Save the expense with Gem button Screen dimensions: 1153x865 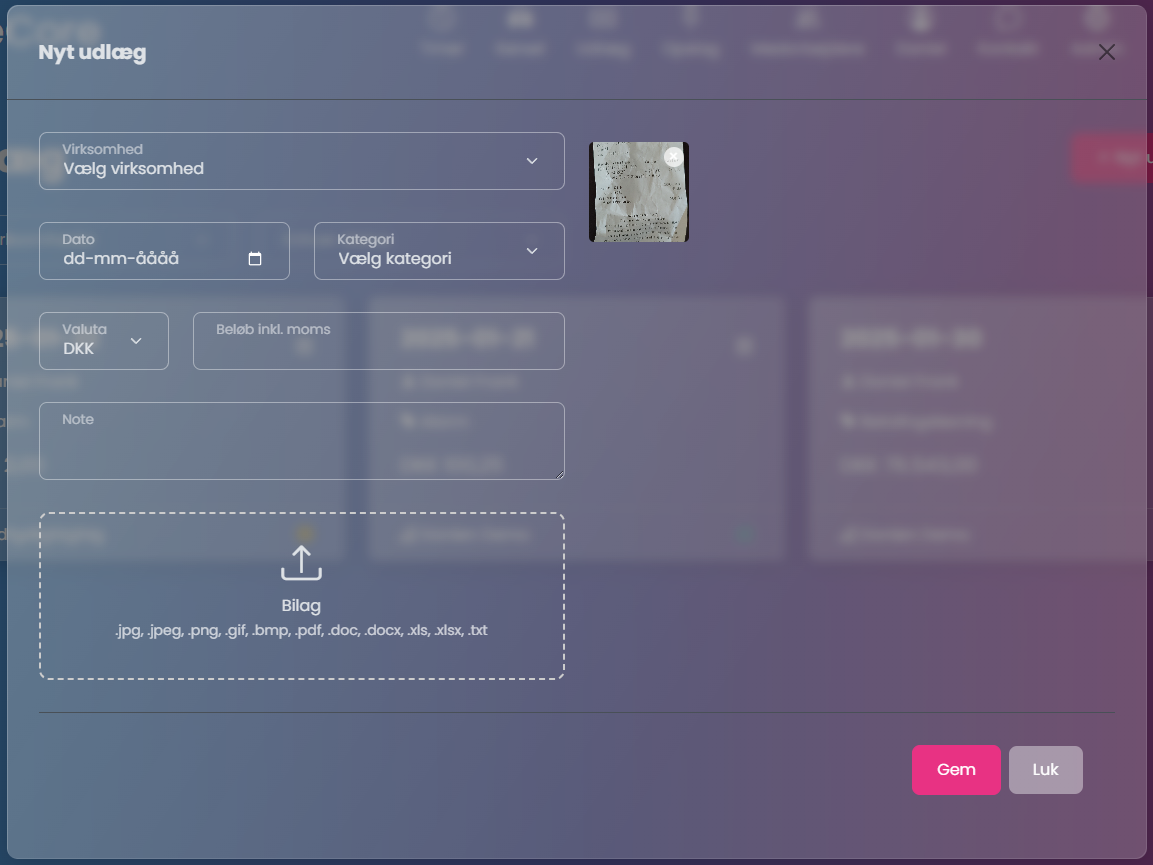pos(955,770)
